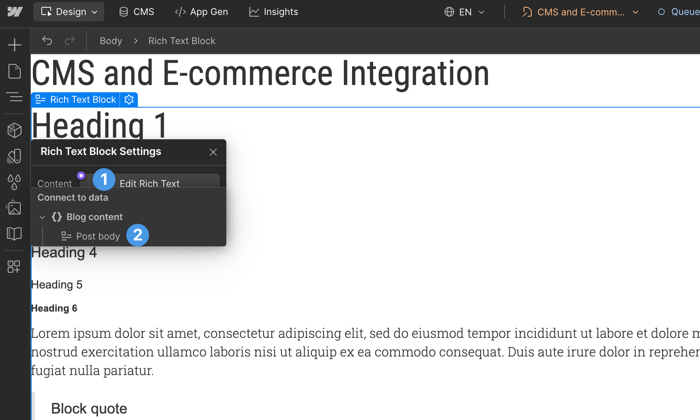Open the Assets image panel

point(14,208)
